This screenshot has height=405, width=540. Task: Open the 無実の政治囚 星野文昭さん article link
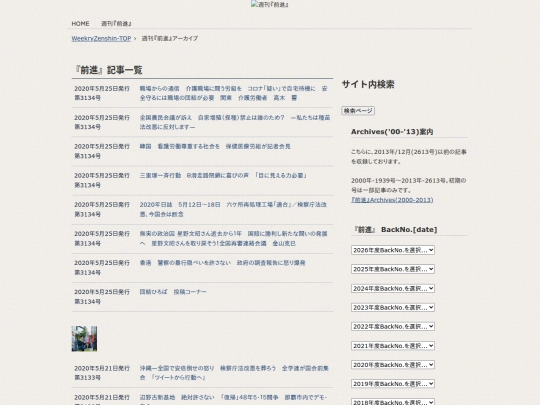[x=233, y=239]
